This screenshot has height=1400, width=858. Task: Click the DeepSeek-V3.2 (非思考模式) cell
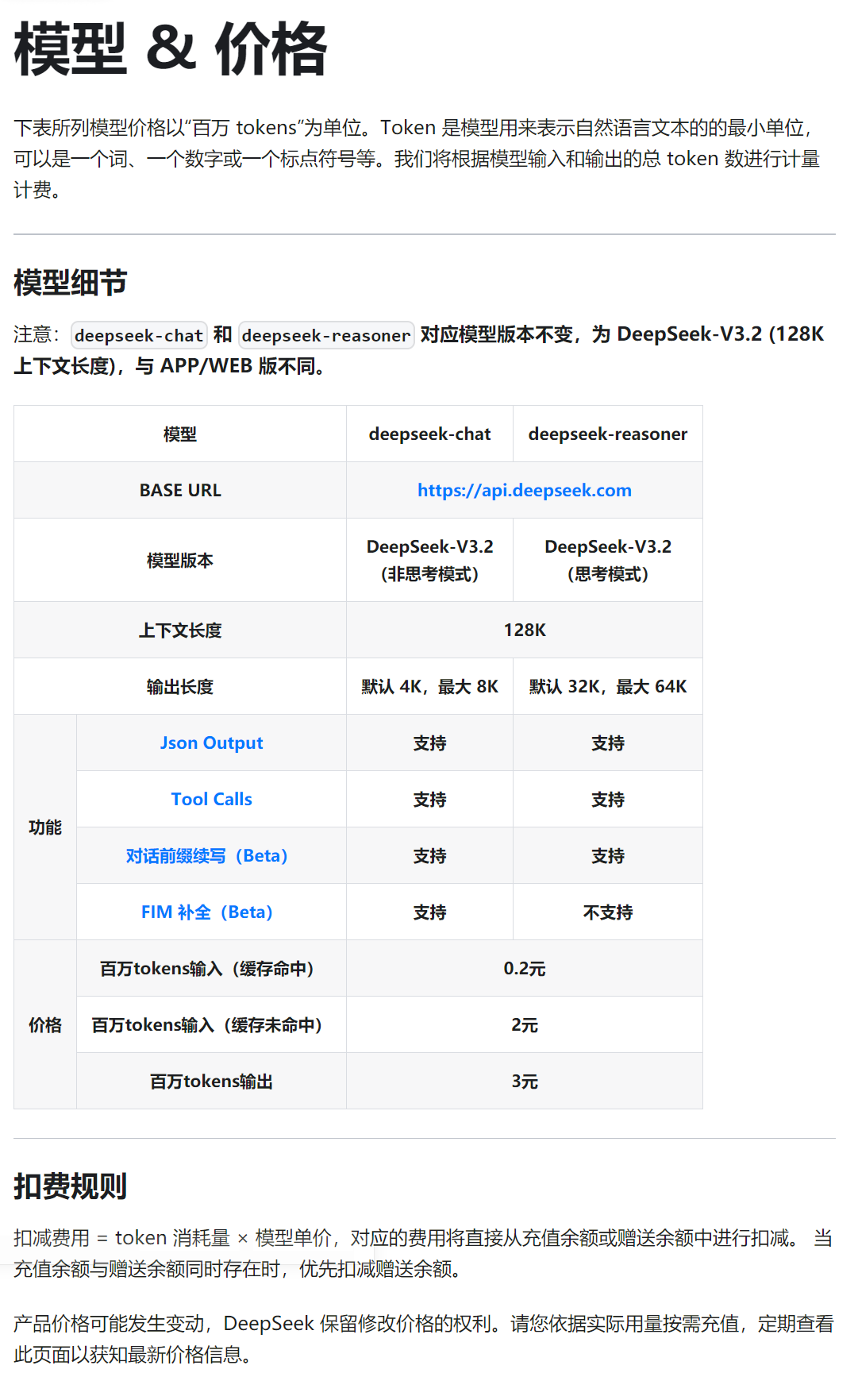tap(429, 561)
